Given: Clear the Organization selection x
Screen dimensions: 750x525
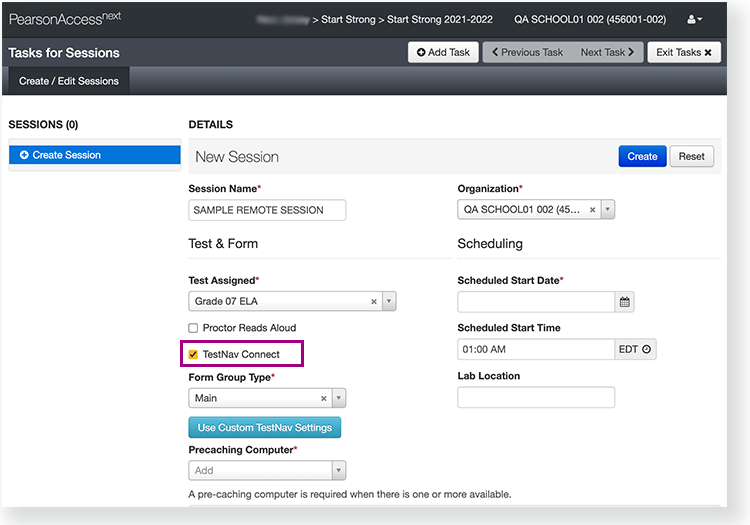Looking at the screenshot, I should click(592, 210).
